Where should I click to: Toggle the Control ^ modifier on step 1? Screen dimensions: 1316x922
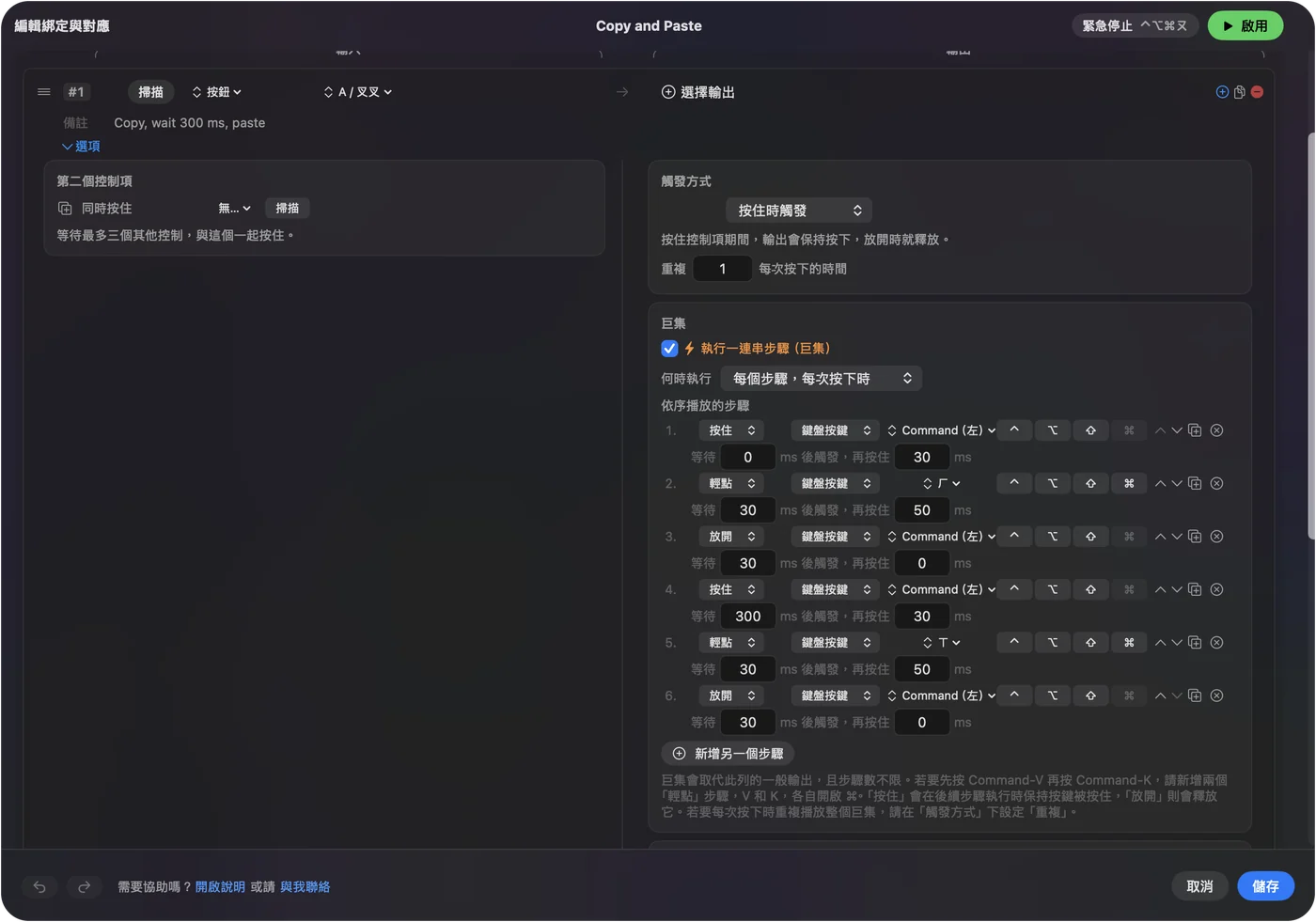pyautogui.click(x=1014, y=430)
